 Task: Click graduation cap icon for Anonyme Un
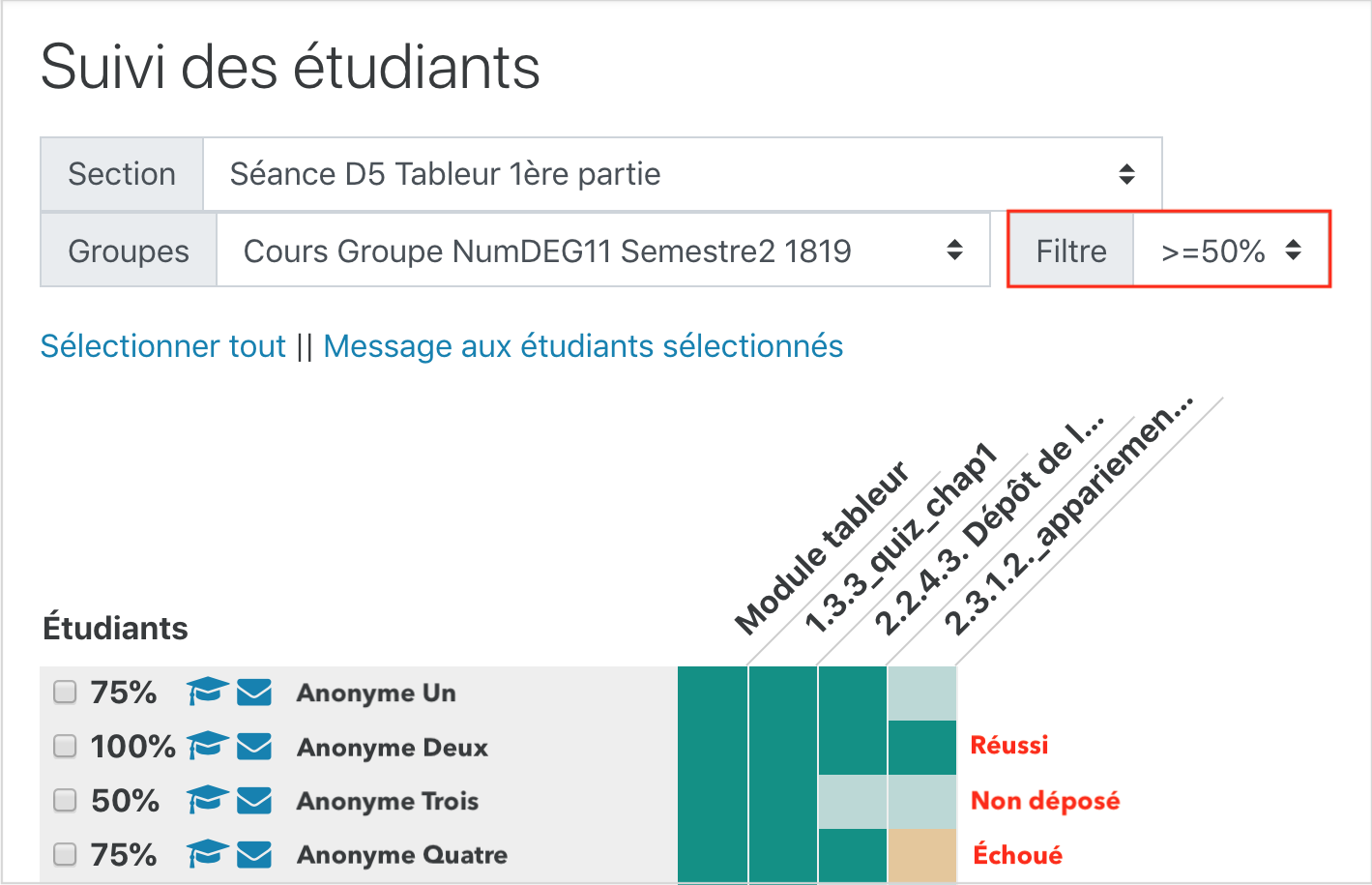[207, 692]
